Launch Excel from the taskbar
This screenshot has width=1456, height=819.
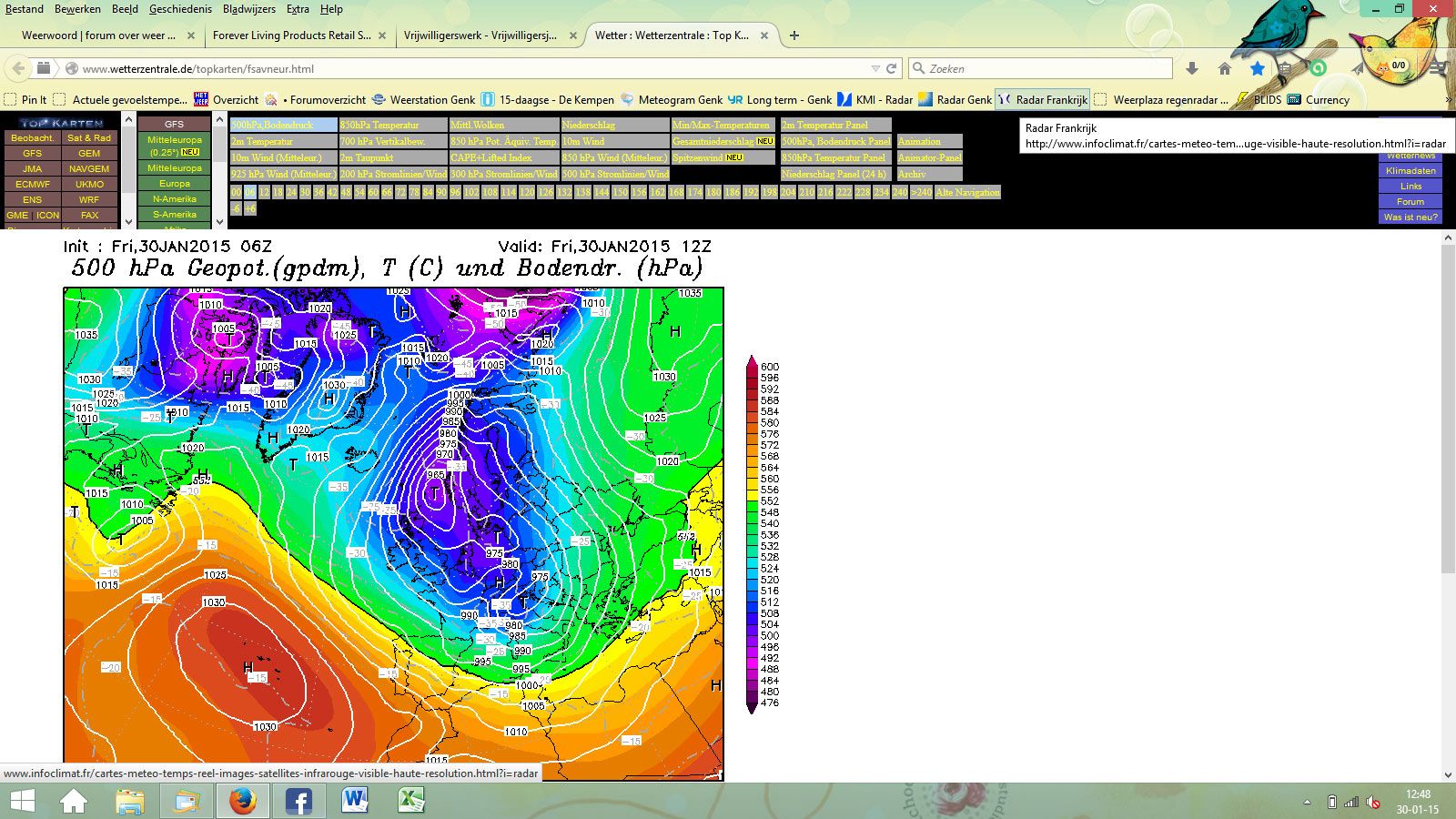(x=411, y=801)
